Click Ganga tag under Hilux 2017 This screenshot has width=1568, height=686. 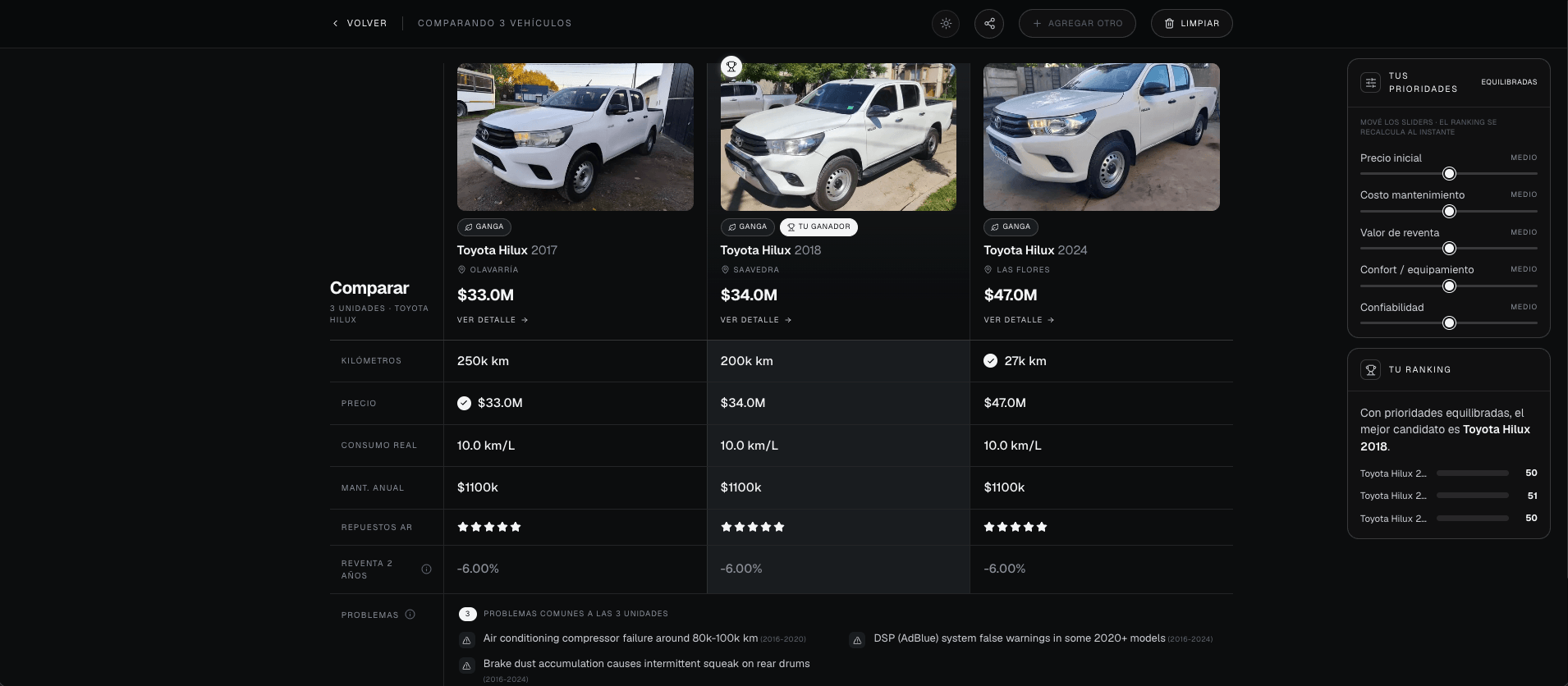click(484, 227)
